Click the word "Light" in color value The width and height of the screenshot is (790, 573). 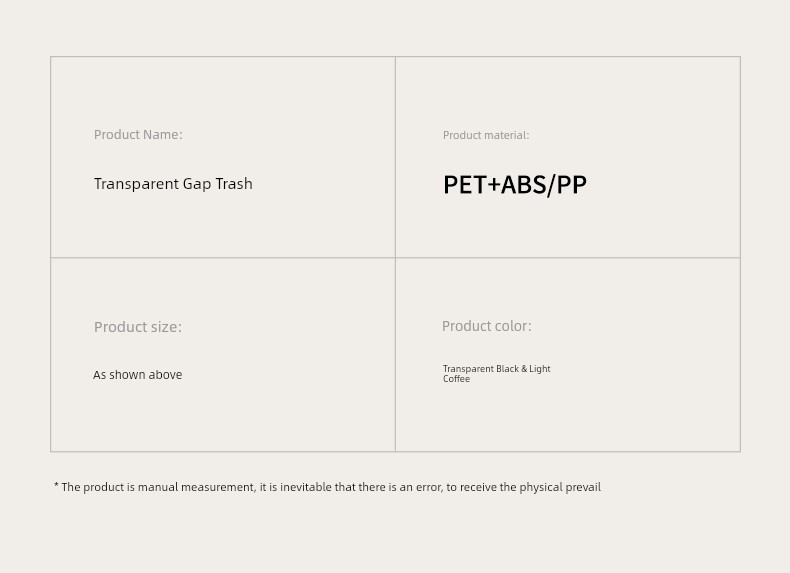click(540, 369)
